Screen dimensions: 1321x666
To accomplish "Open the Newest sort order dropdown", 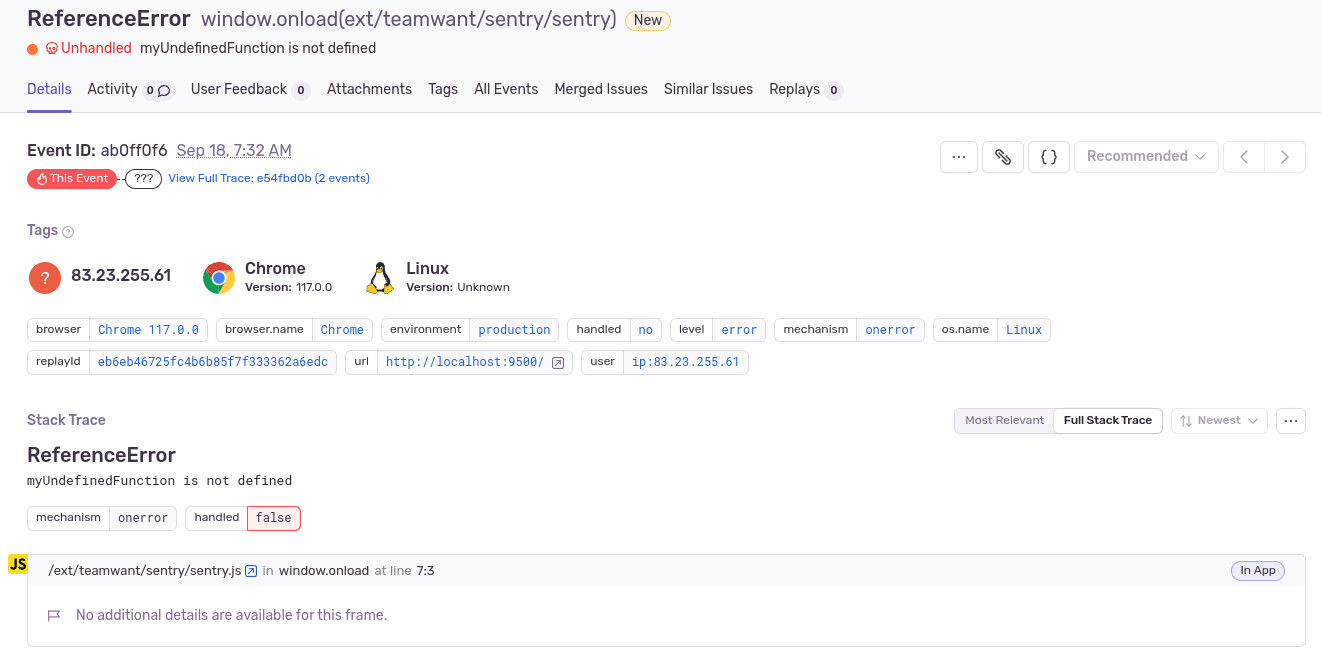I will click(x=1219, y=421).
